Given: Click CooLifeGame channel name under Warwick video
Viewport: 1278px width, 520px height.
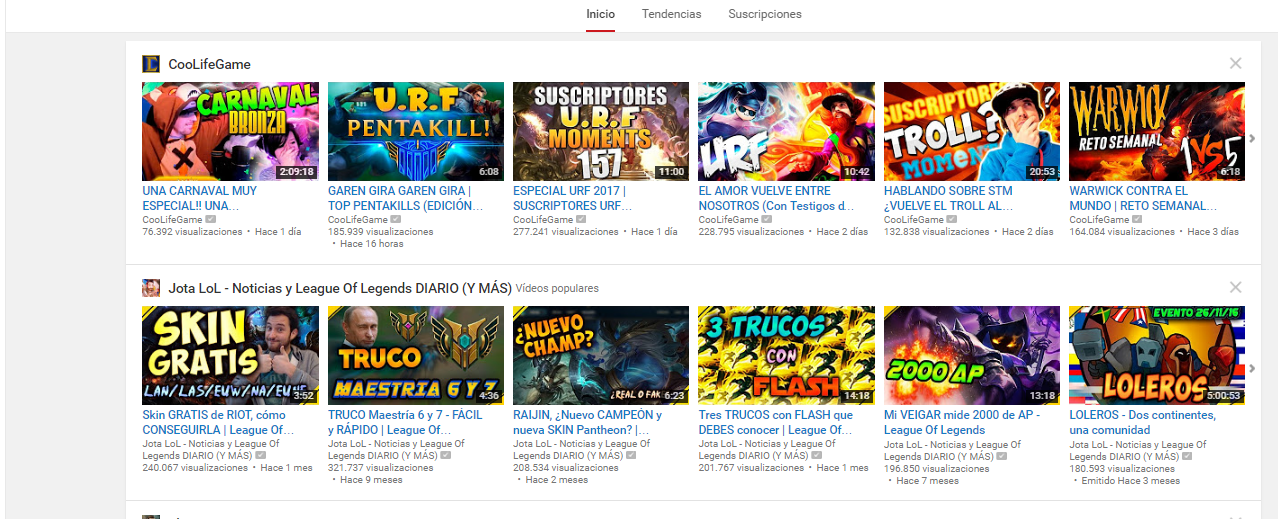Looking at the screenshot, I should 1099,219.
